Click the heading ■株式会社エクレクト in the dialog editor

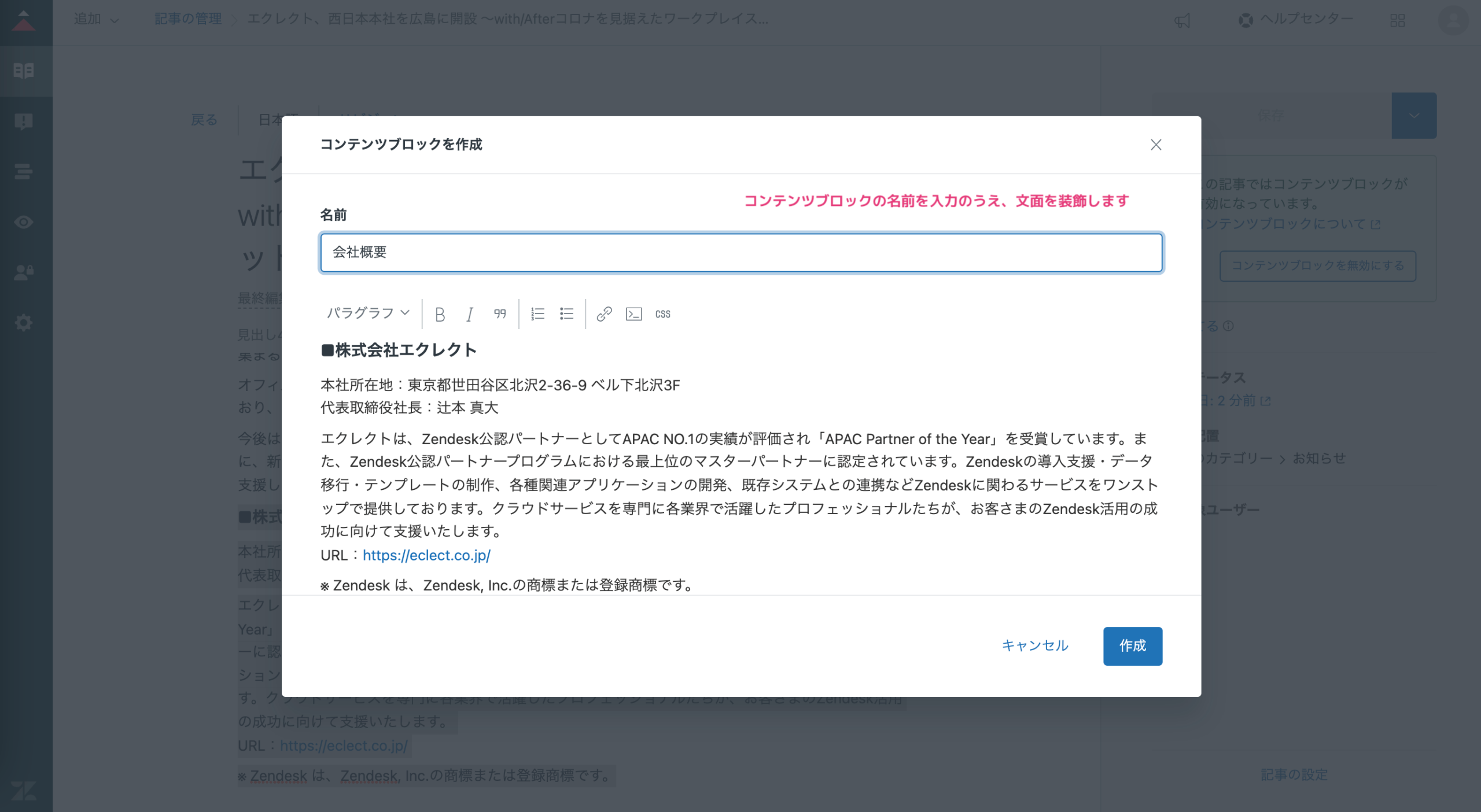coord(399,350)
